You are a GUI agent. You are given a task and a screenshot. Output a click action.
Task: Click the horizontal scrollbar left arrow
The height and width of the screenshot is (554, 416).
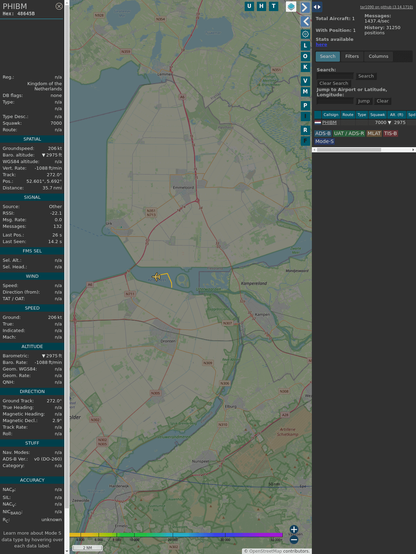tap(314, 150)
